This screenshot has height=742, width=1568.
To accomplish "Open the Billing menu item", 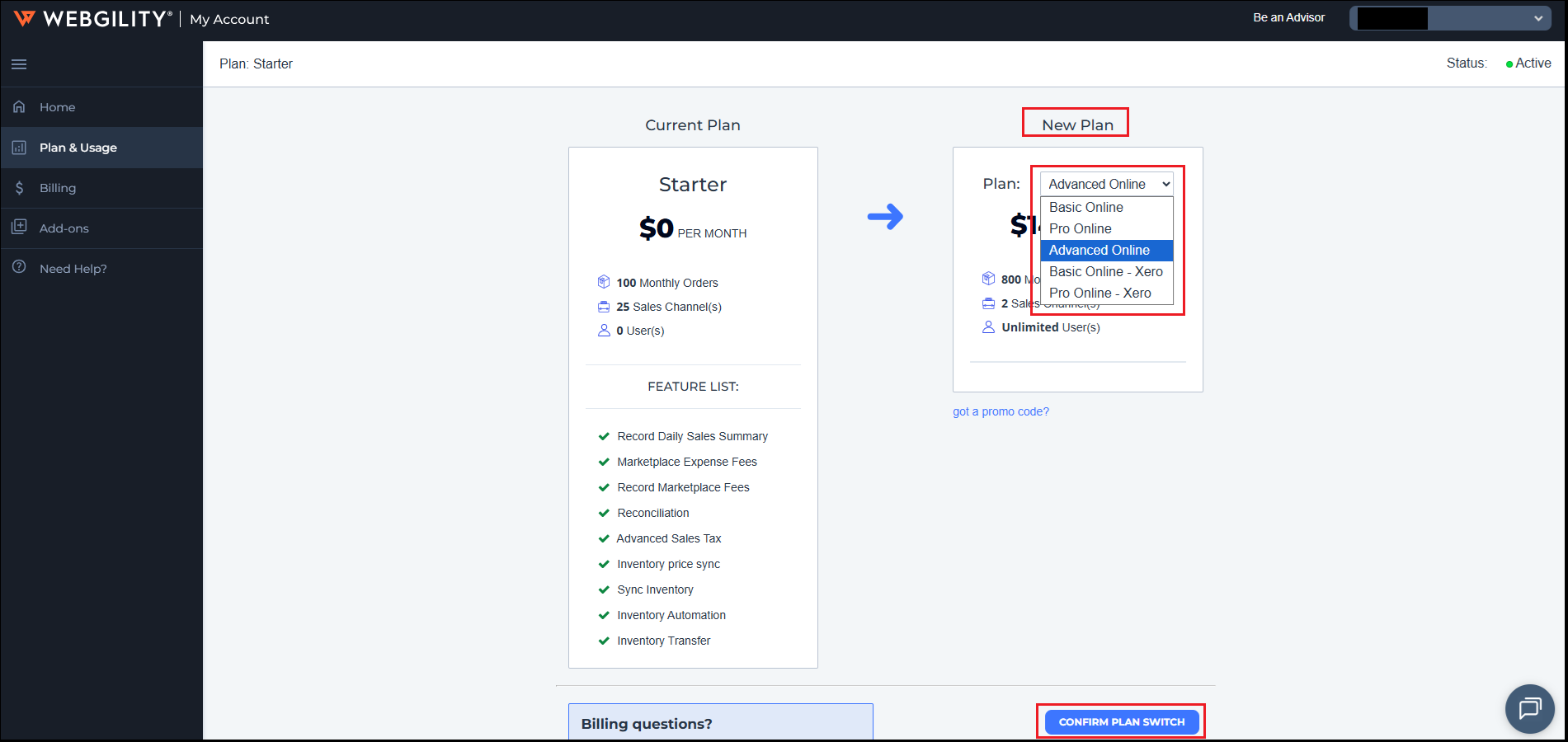I will coord(58,188).
